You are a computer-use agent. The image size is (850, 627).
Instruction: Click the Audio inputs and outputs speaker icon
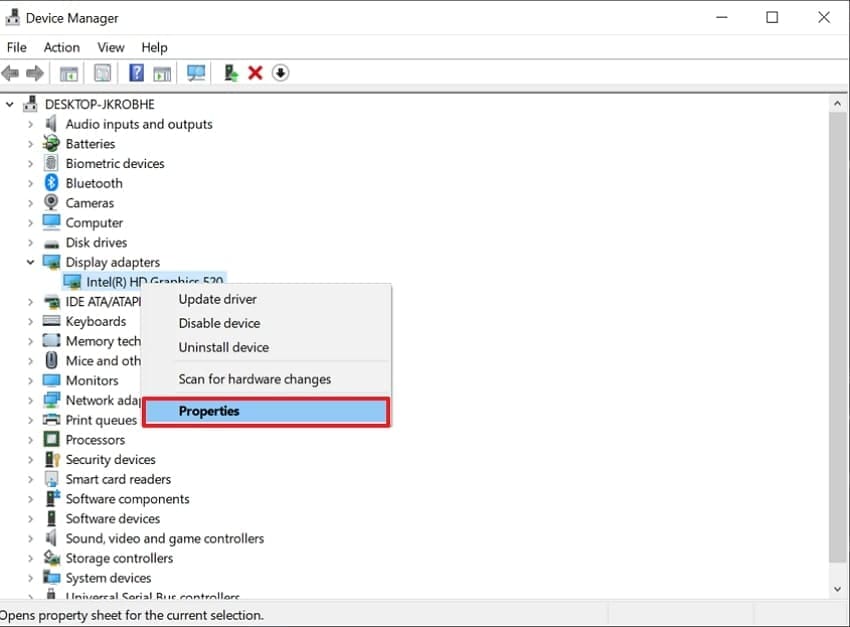(x=51, y=124)
